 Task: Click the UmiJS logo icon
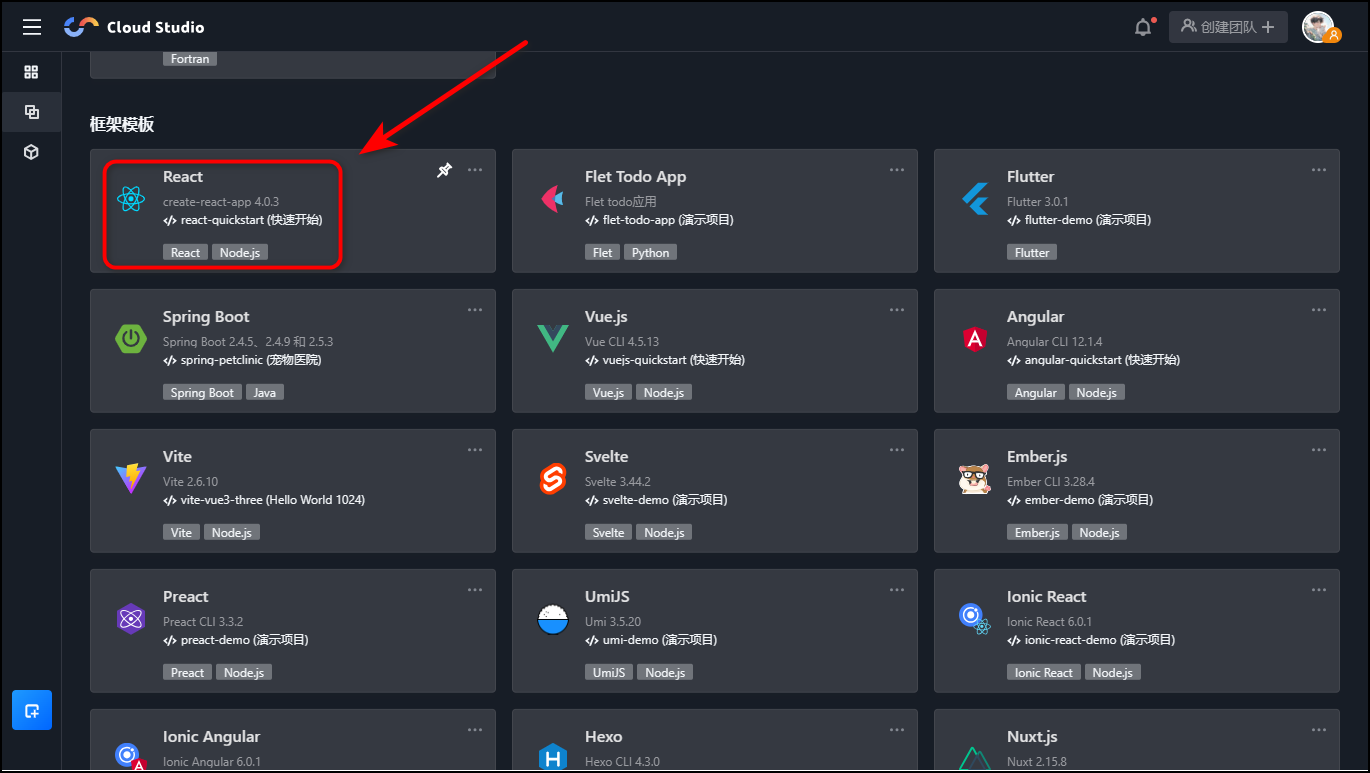point(553,619)
